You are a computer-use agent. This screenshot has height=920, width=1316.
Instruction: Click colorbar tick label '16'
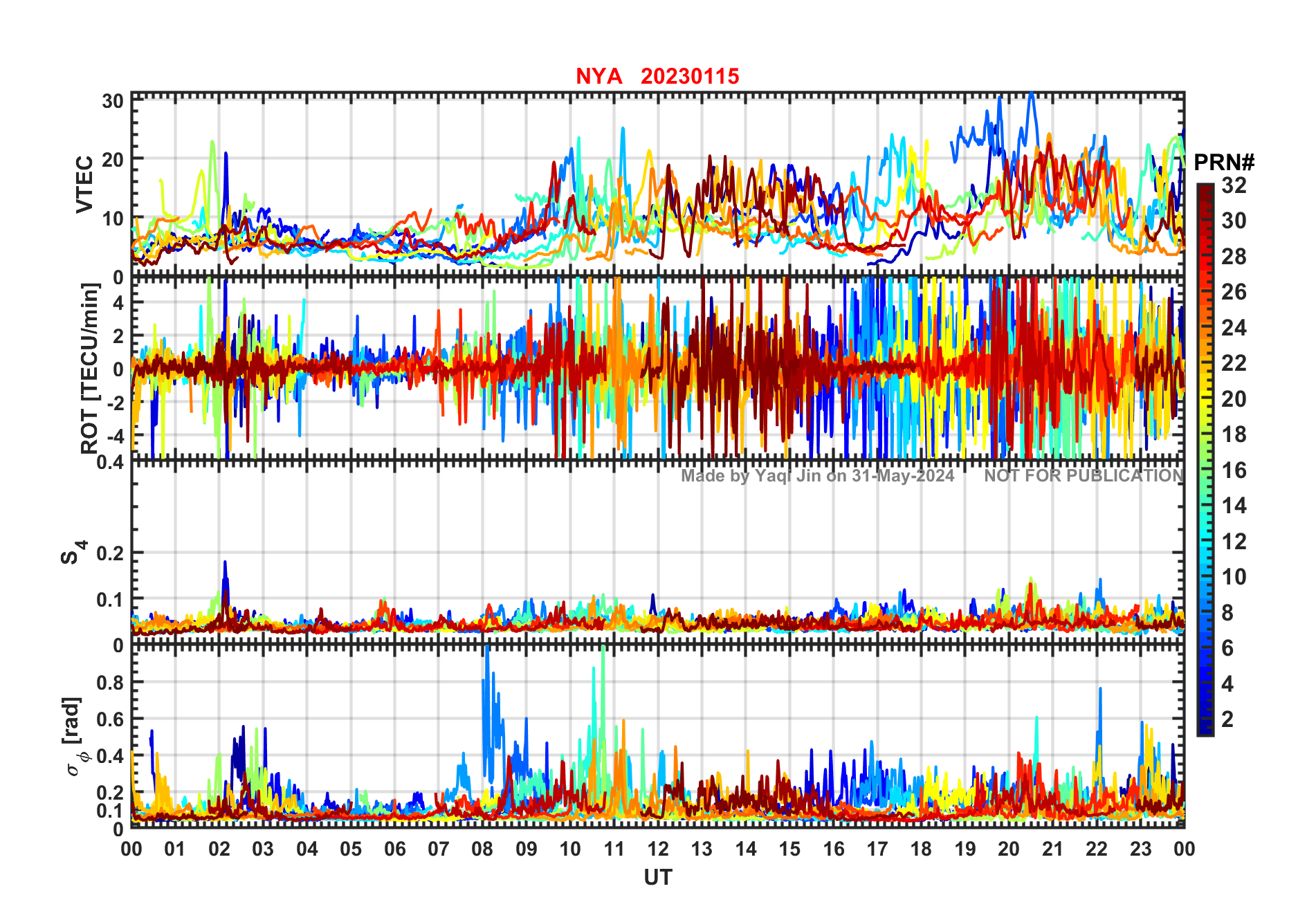pyautogui.click(x=1234, y=470)
